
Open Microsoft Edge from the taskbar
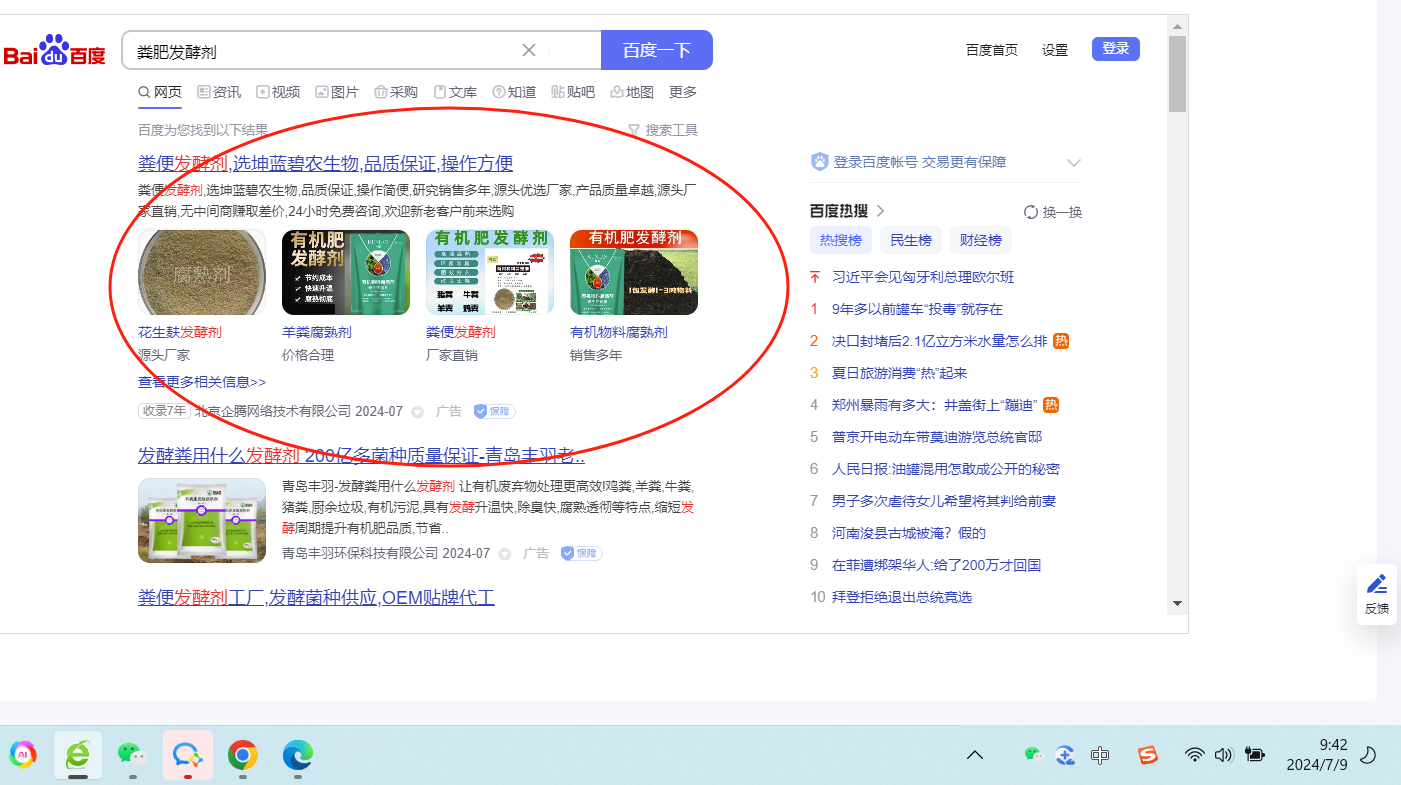pos(297,755)
